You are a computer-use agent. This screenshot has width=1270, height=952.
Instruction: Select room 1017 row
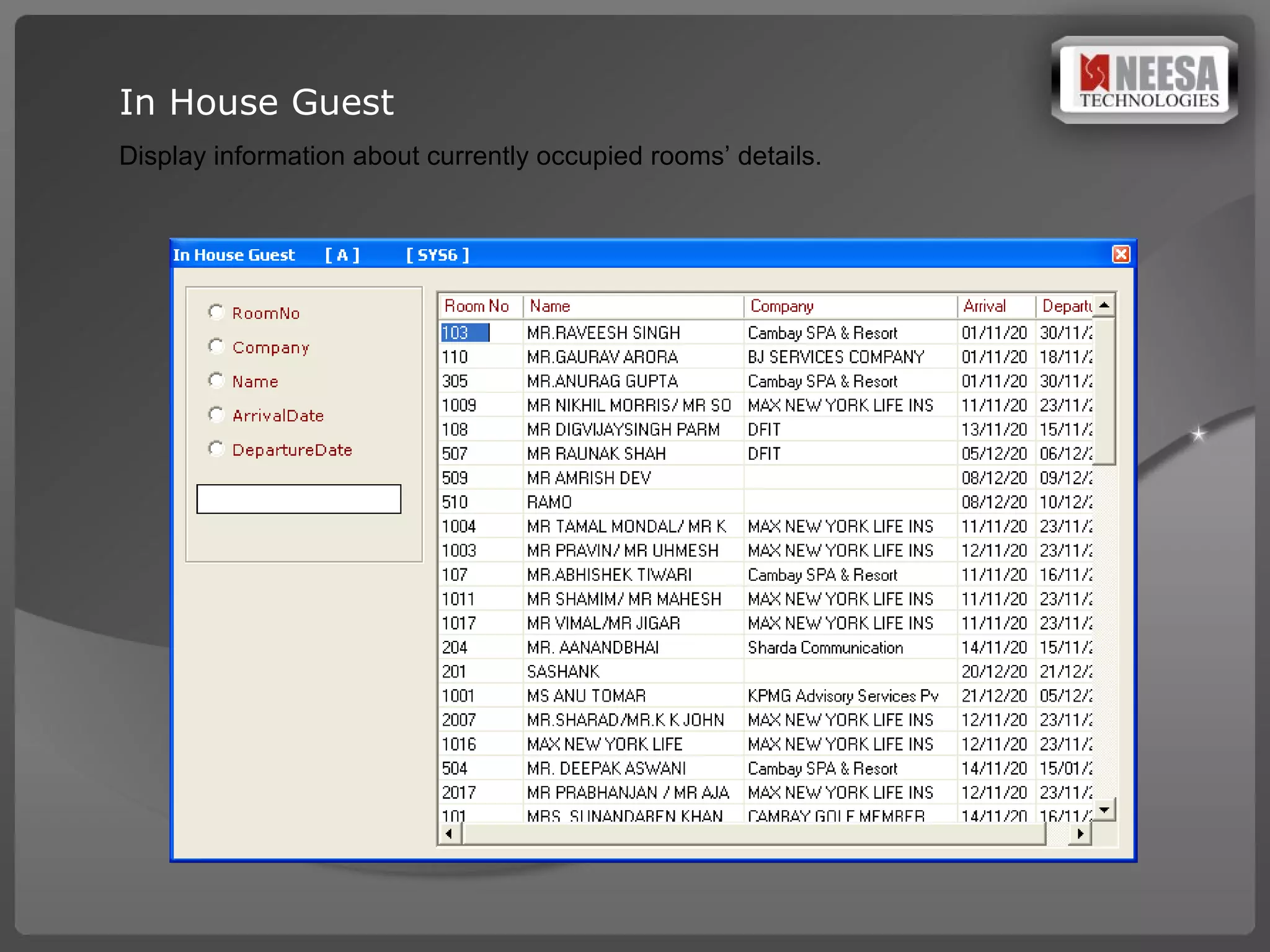(766, 623)
